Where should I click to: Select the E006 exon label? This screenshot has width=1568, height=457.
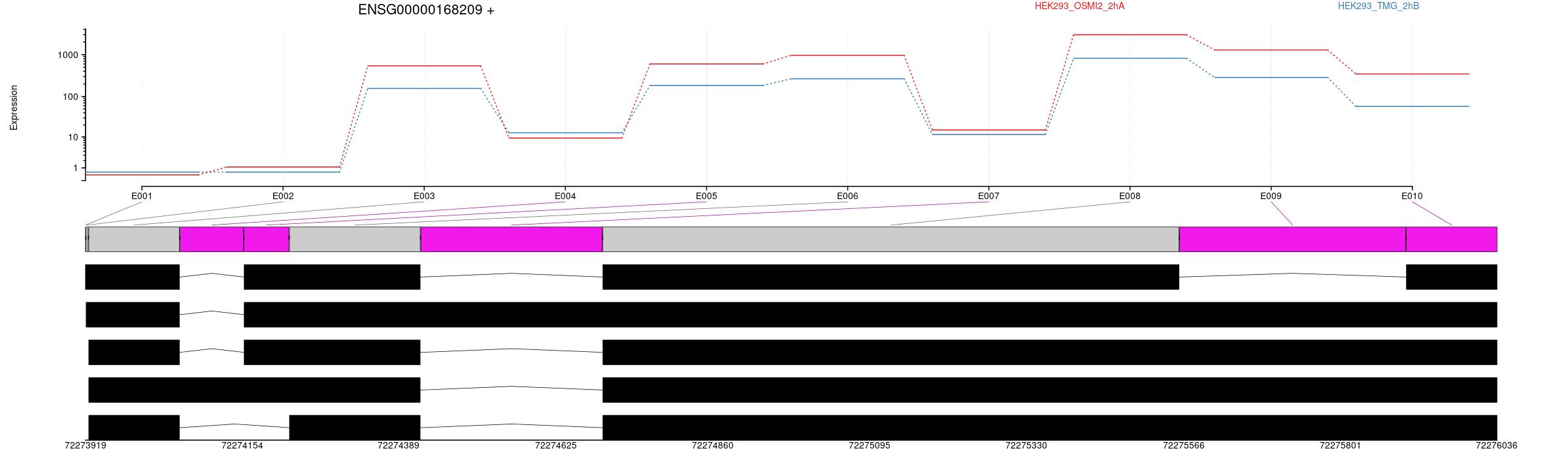847,196
